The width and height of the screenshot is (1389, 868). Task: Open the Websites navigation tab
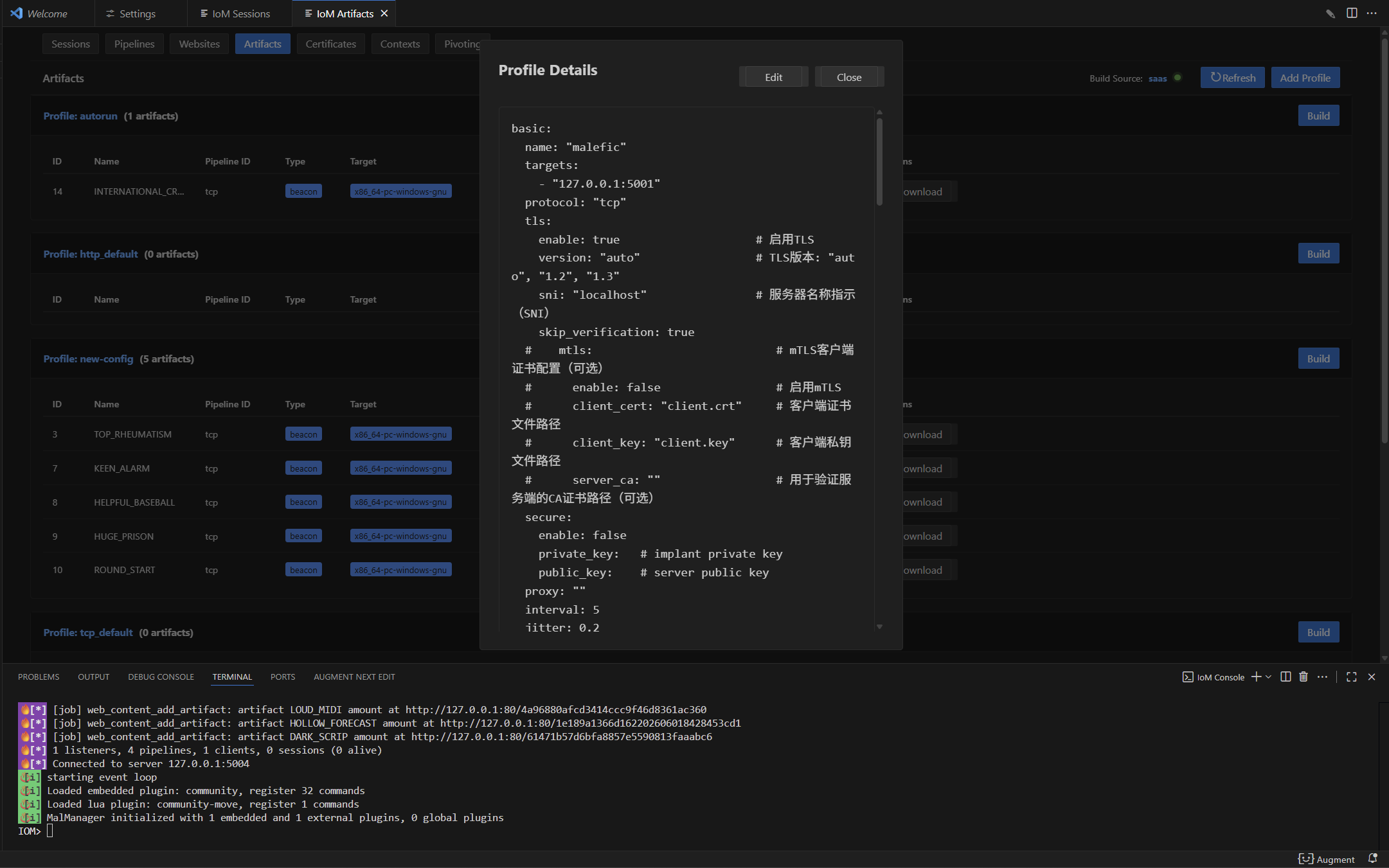(x=199, y=44)
